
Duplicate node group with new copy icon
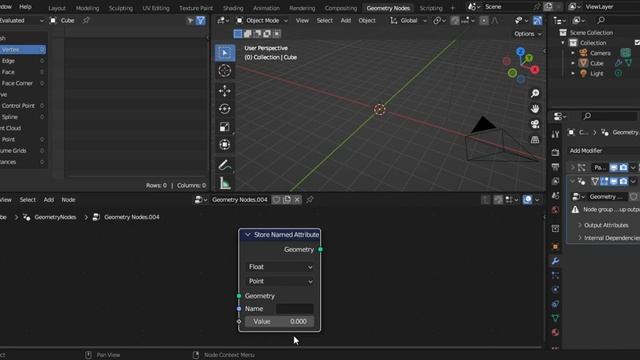pyautogui.click(x=287, y=200)
